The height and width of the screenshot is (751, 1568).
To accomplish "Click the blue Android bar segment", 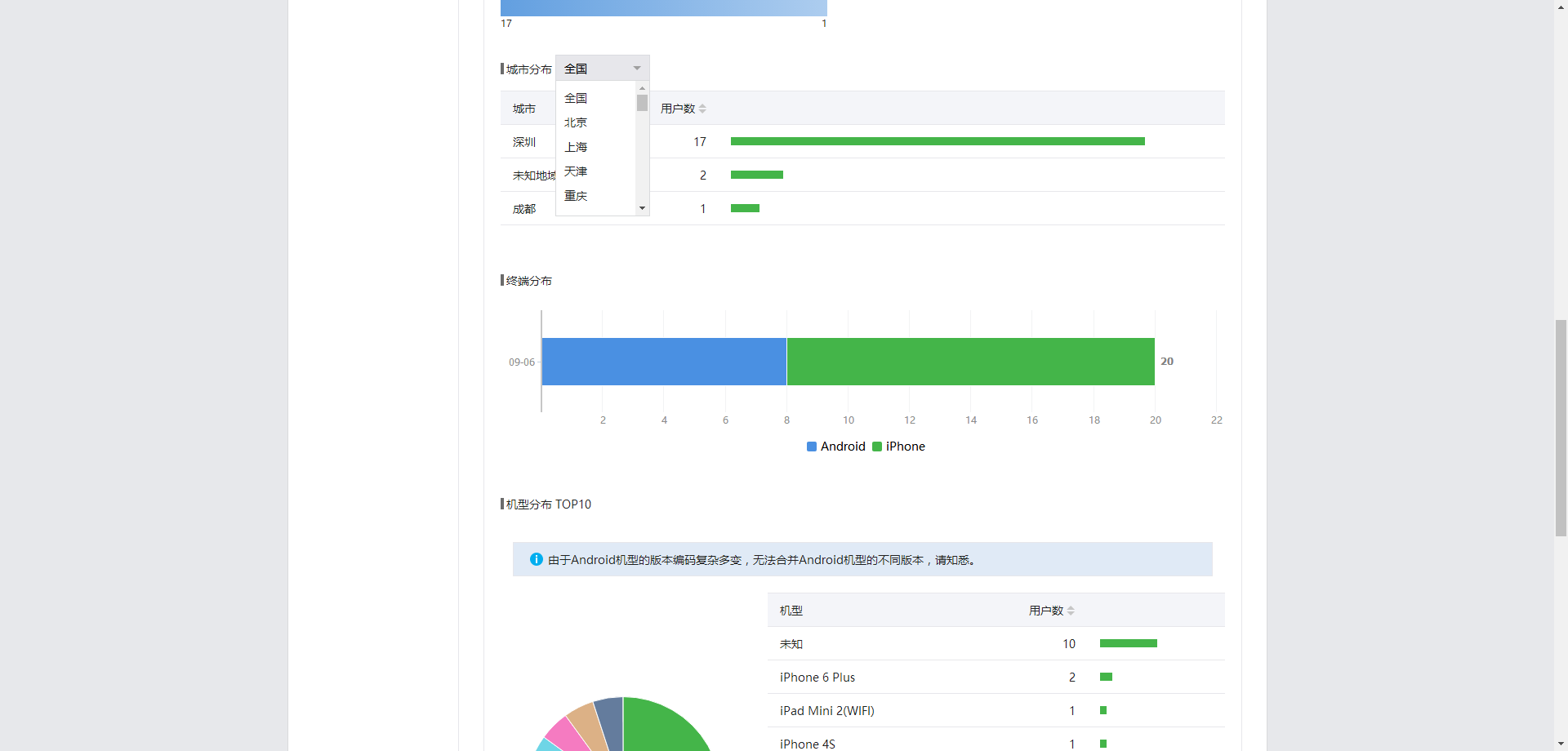I will [664, 362].
